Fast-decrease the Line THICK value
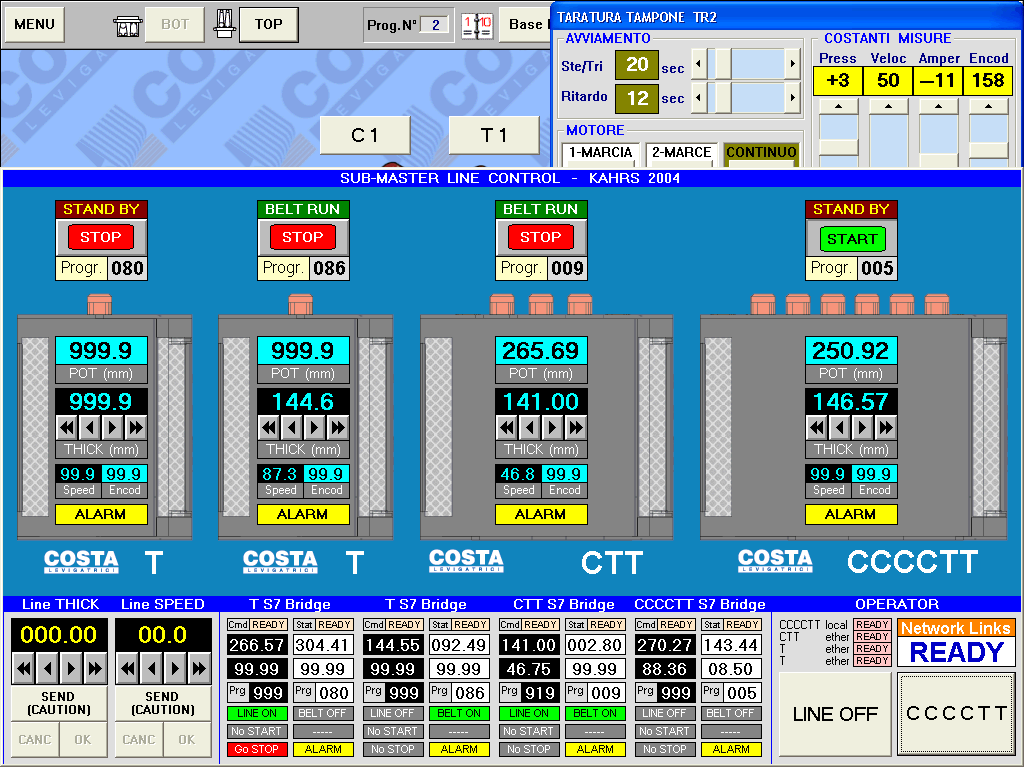Screen dimensions: 1024x767 (24, 668)
